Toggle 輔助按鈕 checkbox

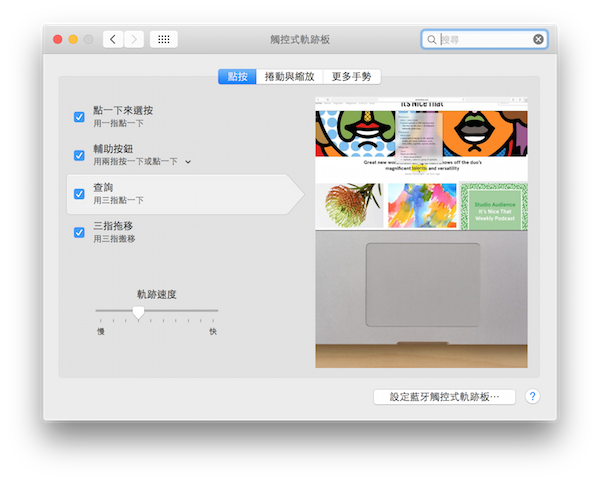(79, 155)
